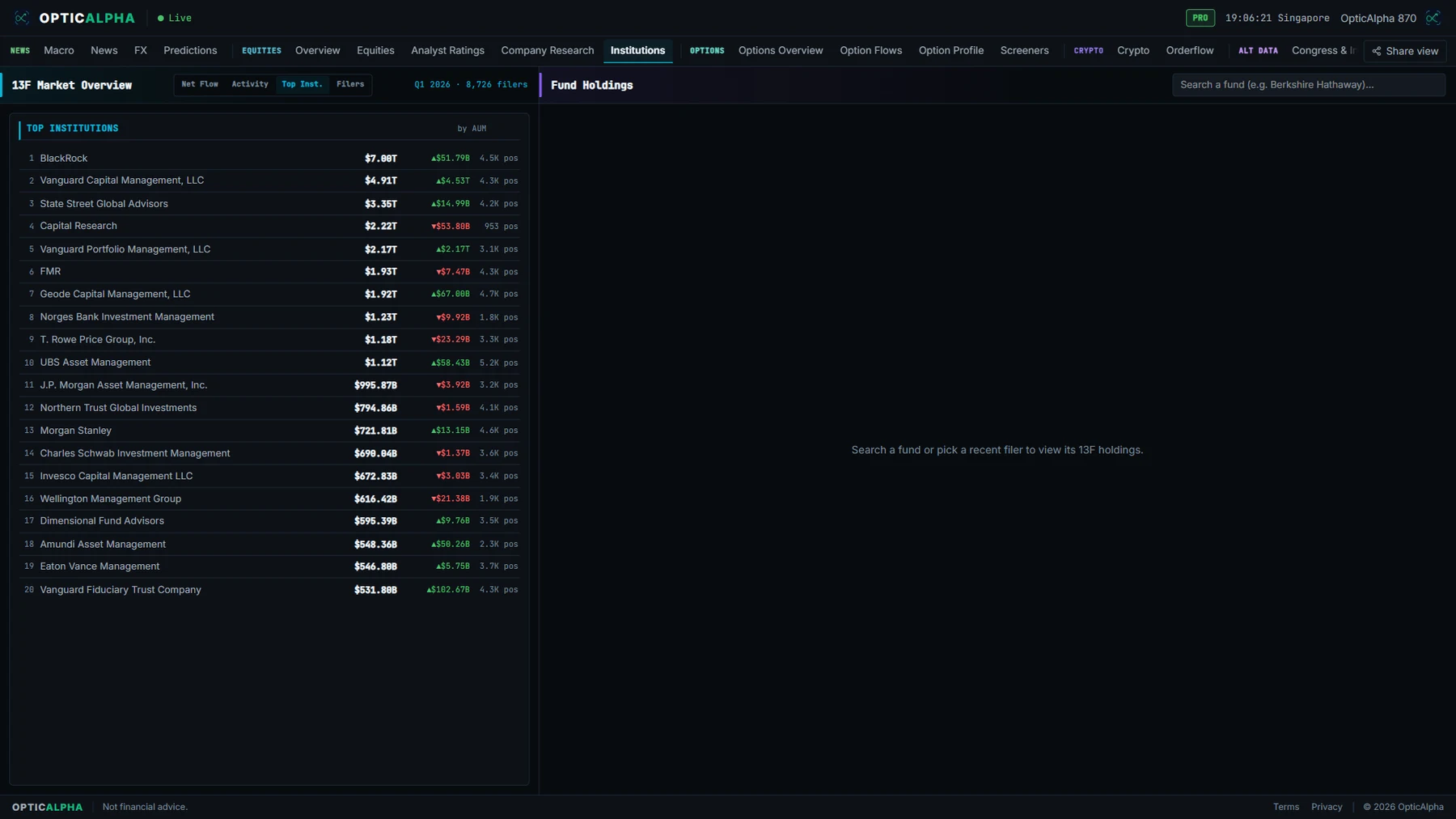Viewport: 1456px width, 819px height.
Task: Open the Orderflow tab
Action: (1190, 50)
